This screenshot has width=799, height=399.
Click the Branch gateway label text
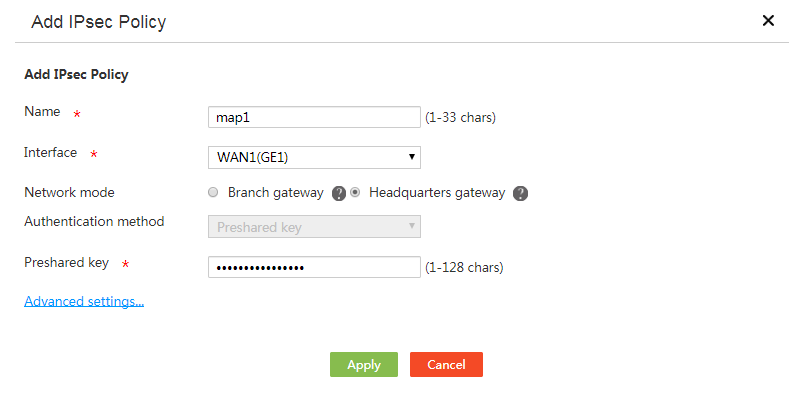point(276,193)
